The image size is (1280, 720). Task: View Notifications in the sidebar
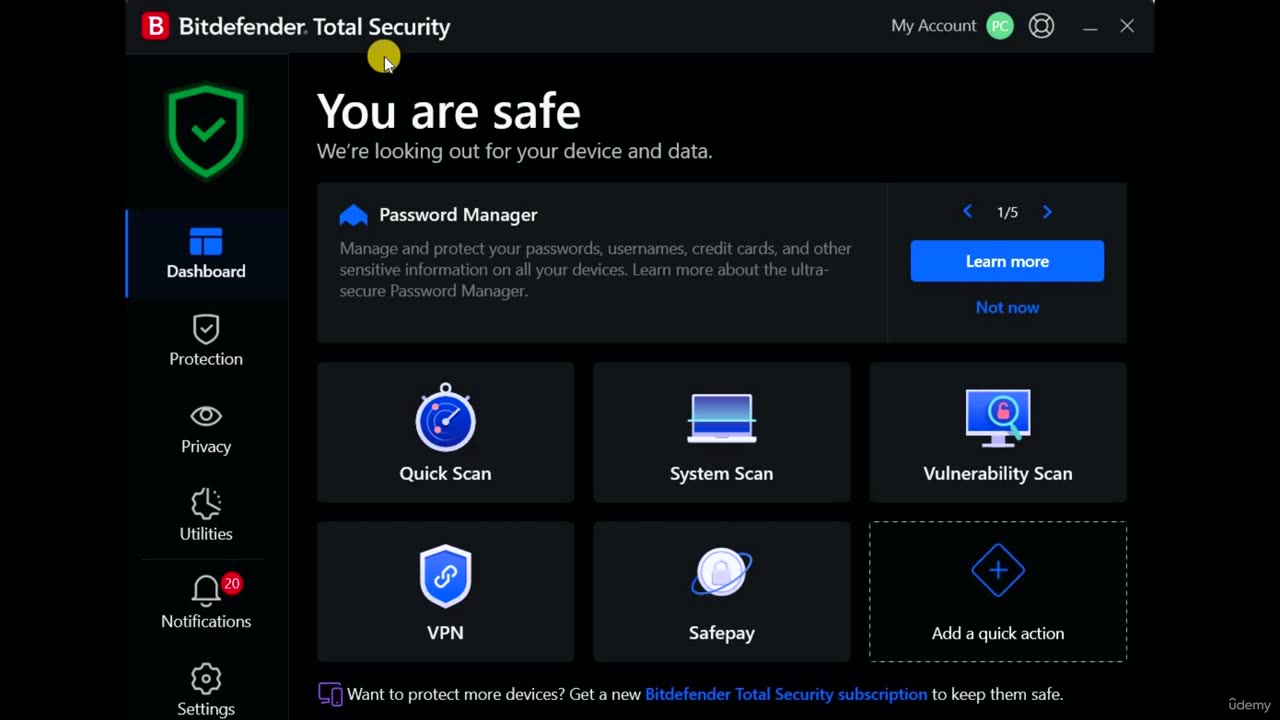tap(206, 603)
